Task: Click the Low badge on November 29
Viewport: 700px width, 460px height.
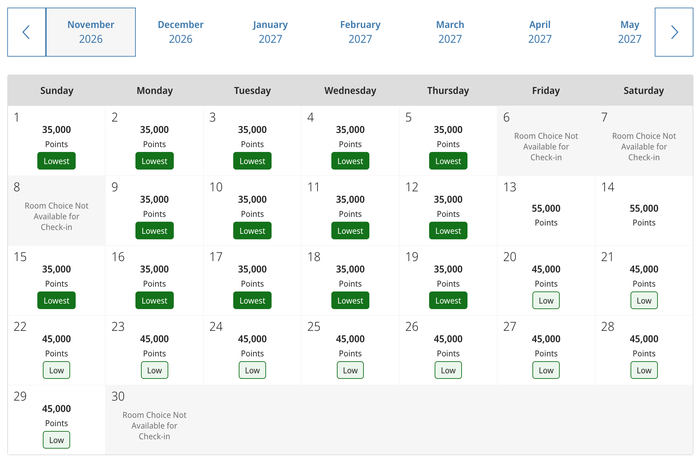Action: [x=56, y=440]
